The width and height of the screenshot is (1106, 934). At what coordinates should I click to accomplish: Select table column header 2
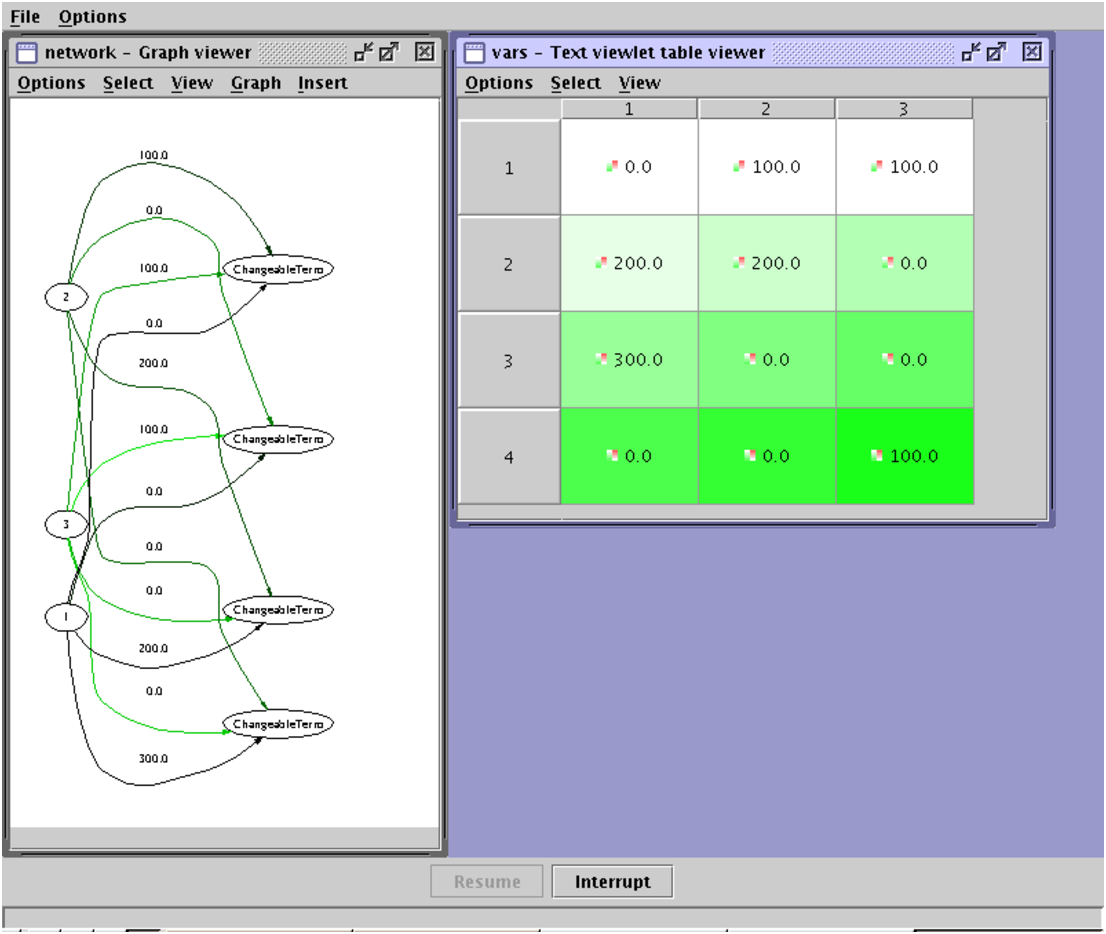coord(766,109)
